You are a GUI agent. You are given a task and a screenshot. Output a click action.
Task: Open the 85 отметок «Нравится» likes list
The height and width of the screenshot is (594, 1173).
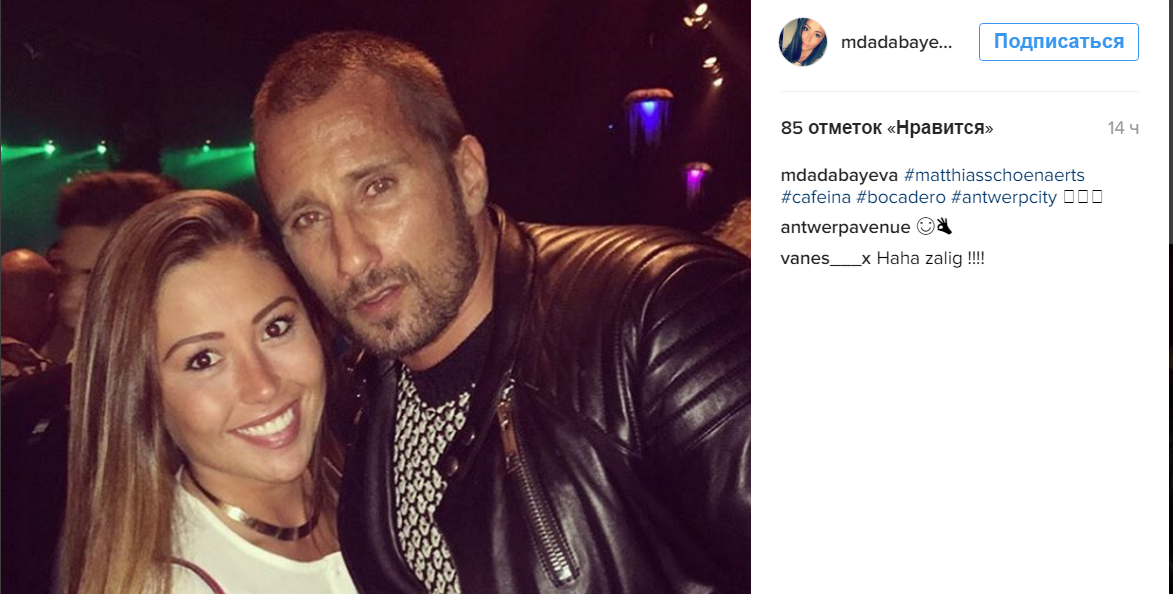[x=886, y=128]
